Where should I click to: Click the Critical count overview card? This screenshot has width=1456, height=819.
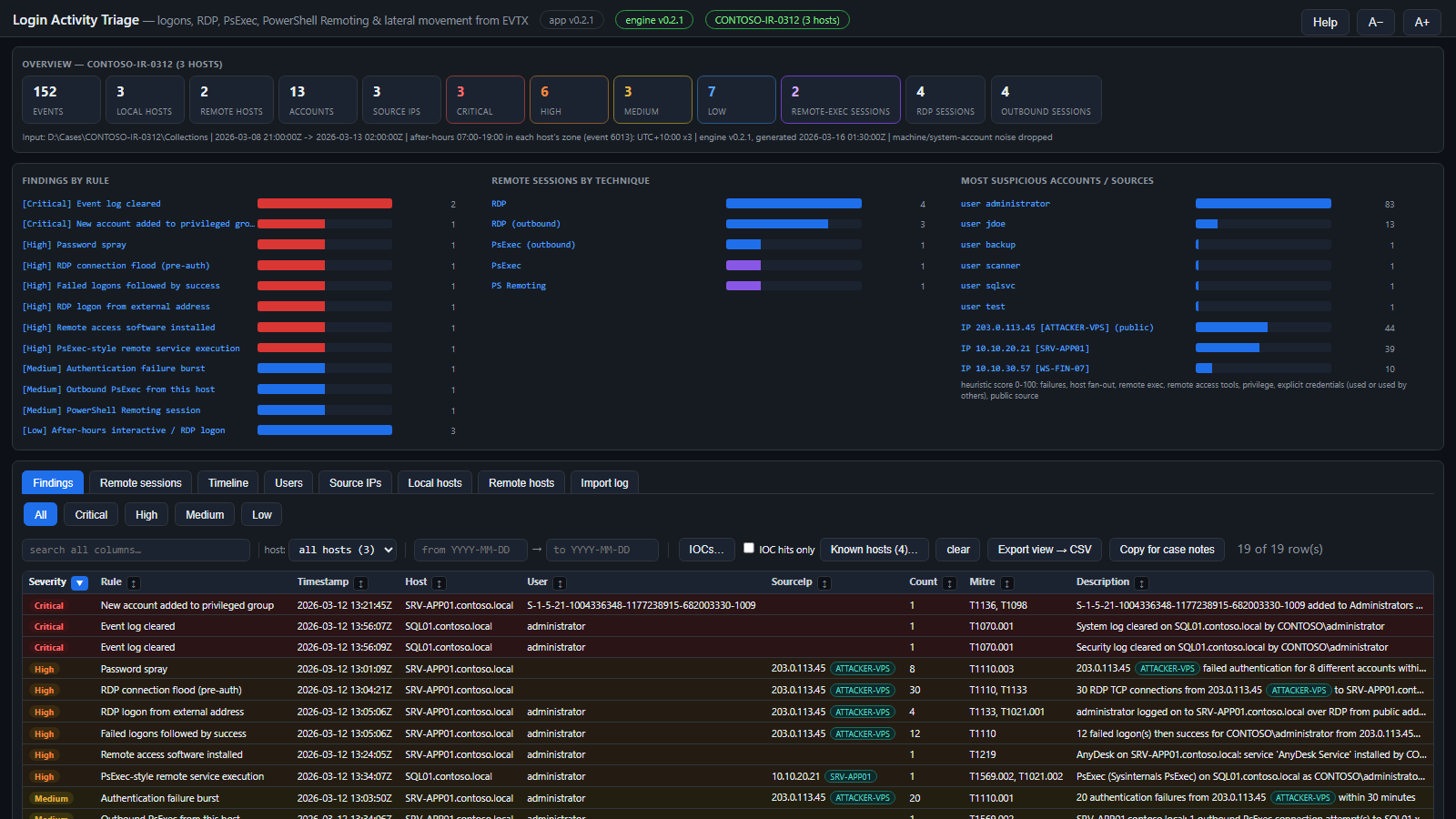click(485, 99)
